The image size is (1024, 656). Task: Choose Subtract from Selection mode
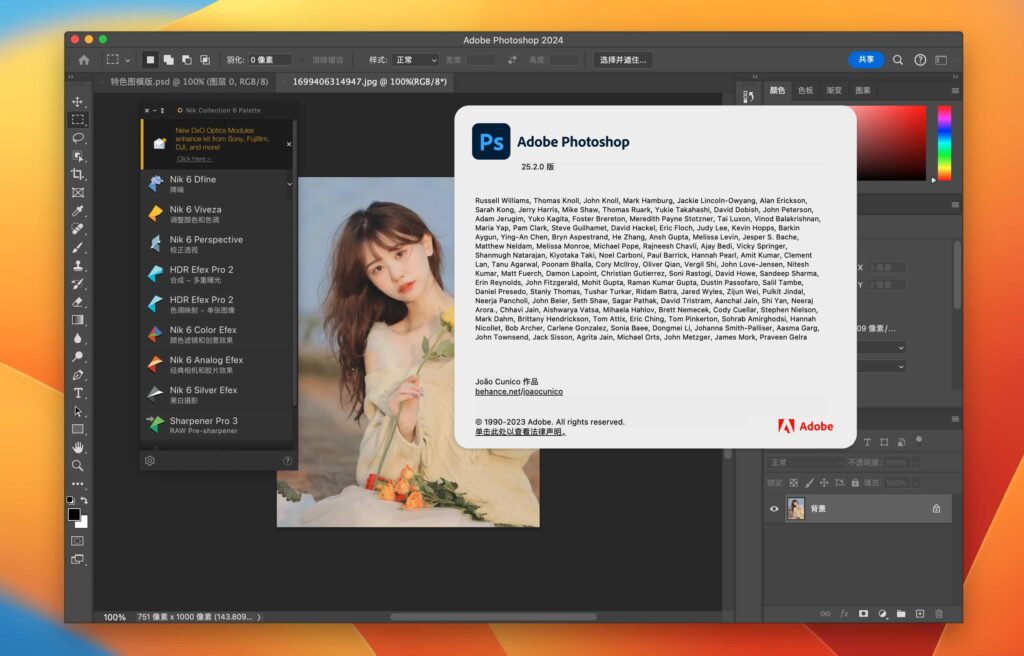(x=187, y=60)
